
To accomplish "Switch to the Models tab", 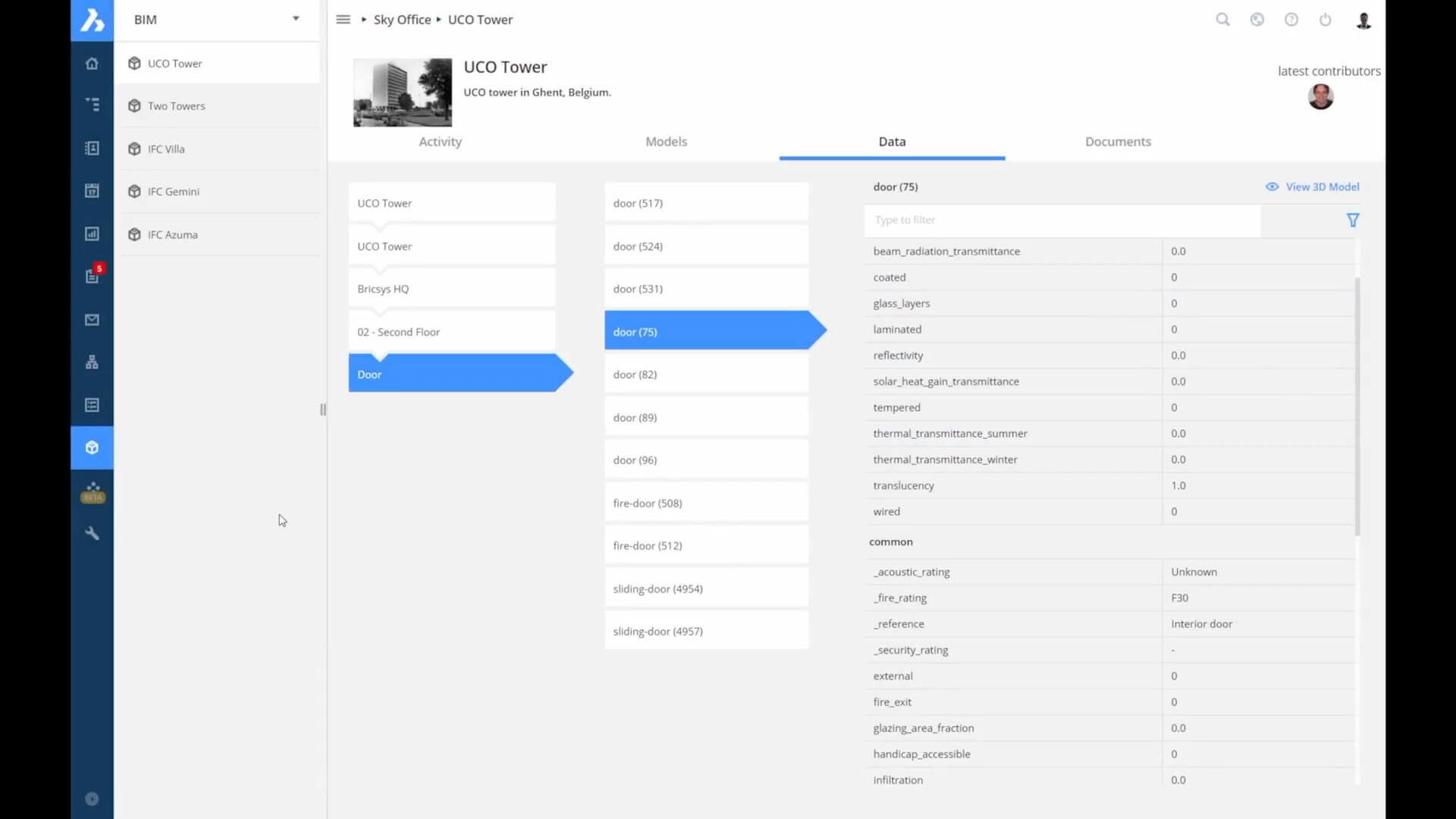I will [x=666, y=142].
